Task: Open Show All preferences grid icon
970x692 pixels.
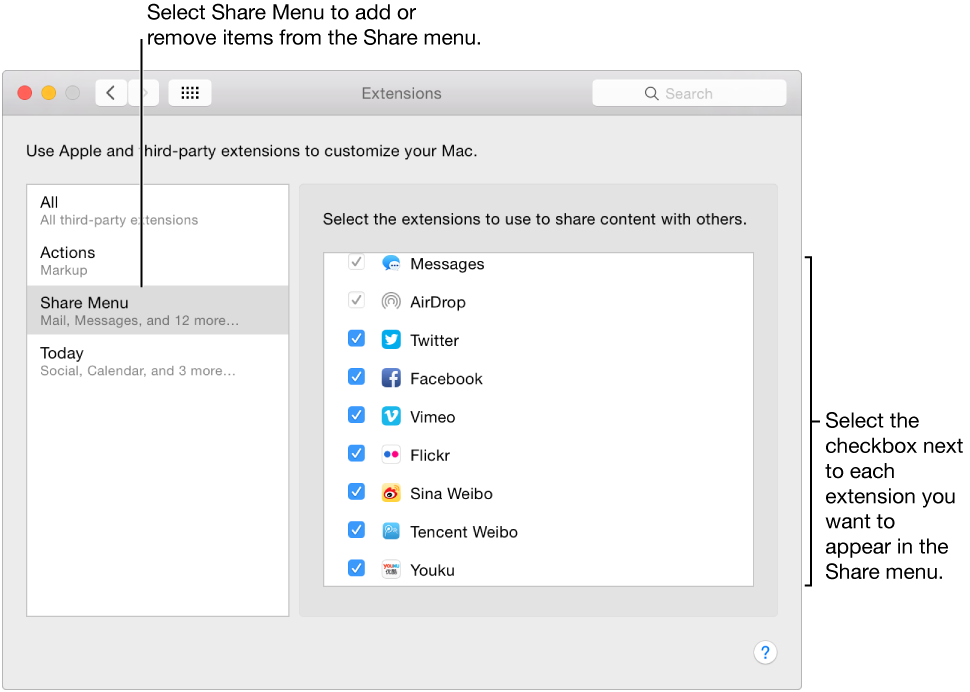Action: click(189, 92)
